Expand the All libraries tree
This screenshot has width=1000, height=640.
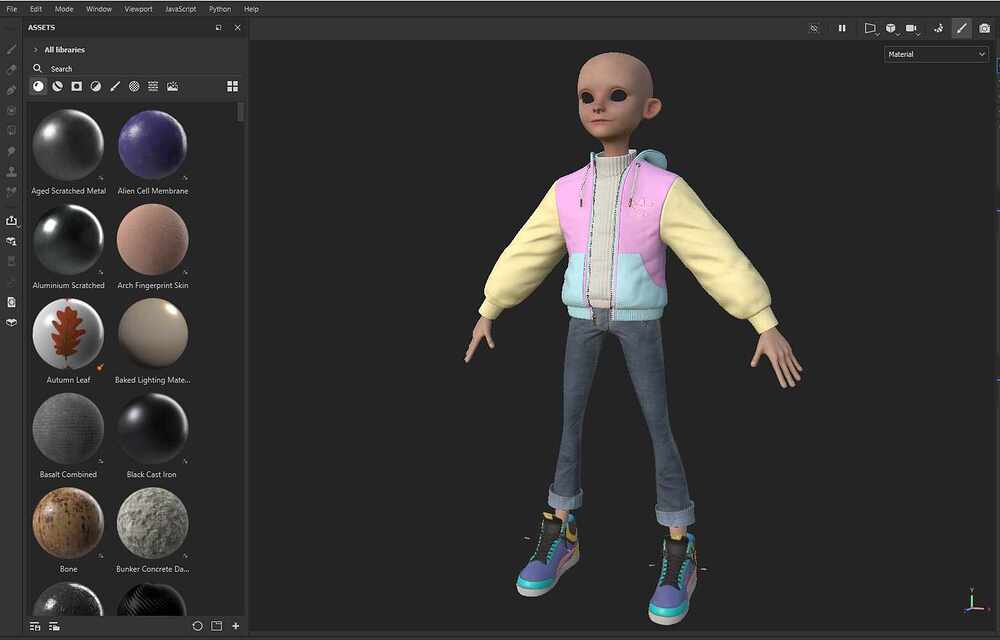pos(36,50)
